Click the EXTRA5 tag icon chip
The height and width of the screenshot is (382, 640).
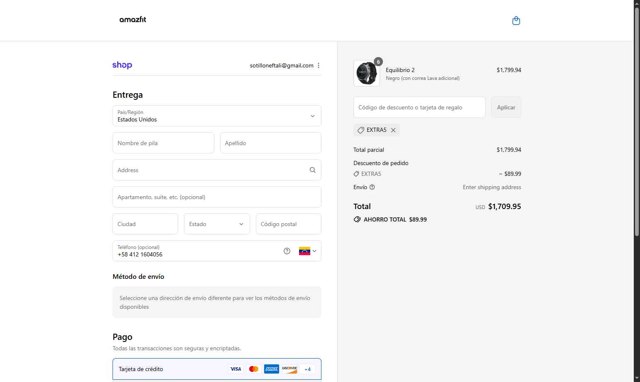click(x=376, y=130)
